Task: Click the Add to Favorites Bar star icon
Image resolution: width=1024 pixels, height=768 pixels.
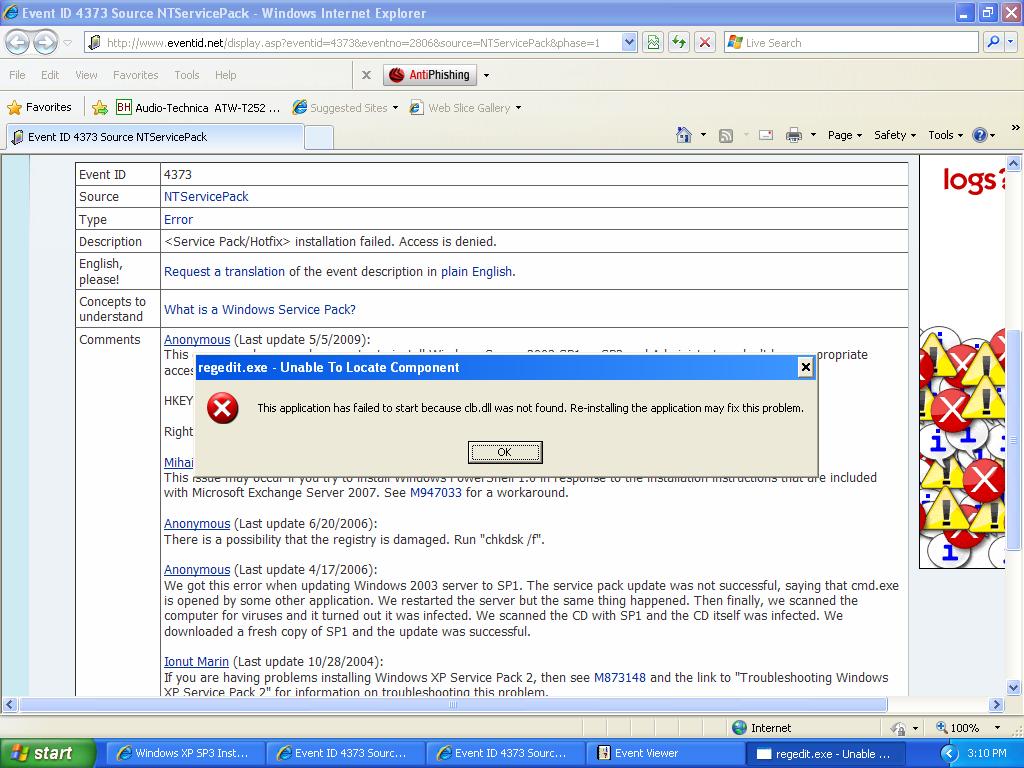Action: tap(100, 107)
